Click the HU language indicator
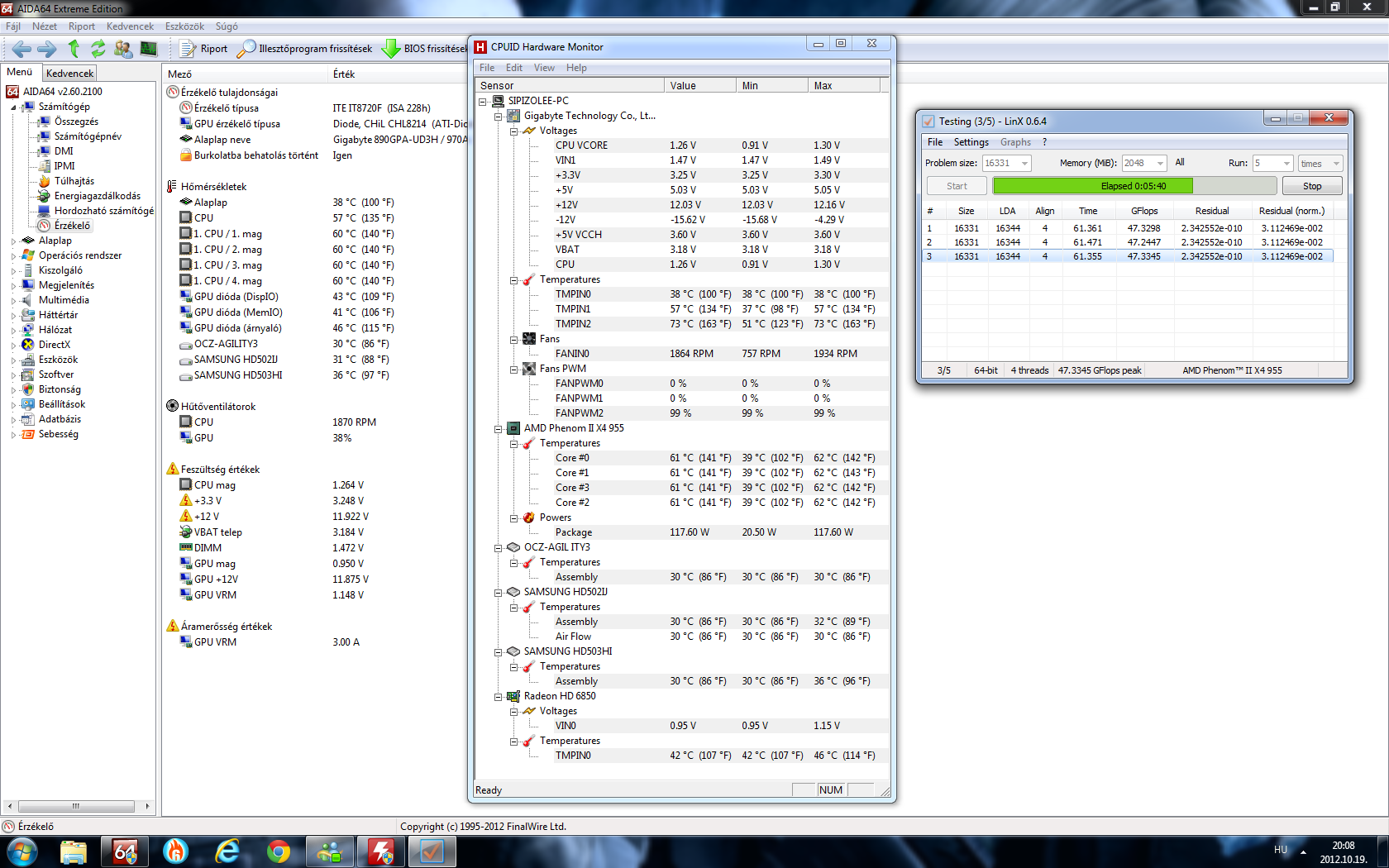Screen dimensions: 1389x868 pyautogui.click(x=1281, y=850)
